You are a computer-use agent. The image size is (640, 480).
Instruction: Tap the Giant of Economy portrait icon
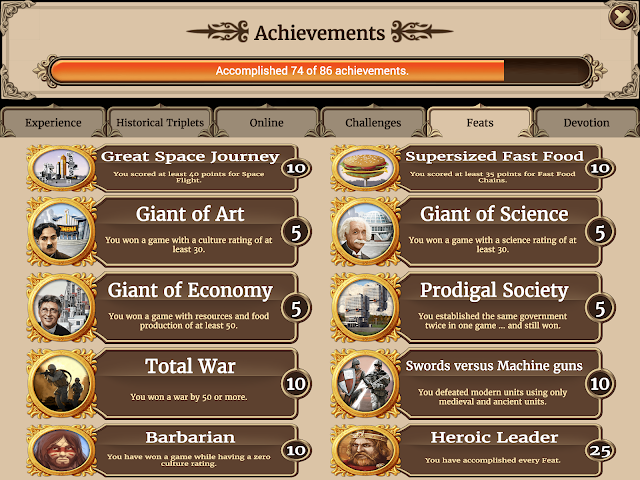pos(62,308)
